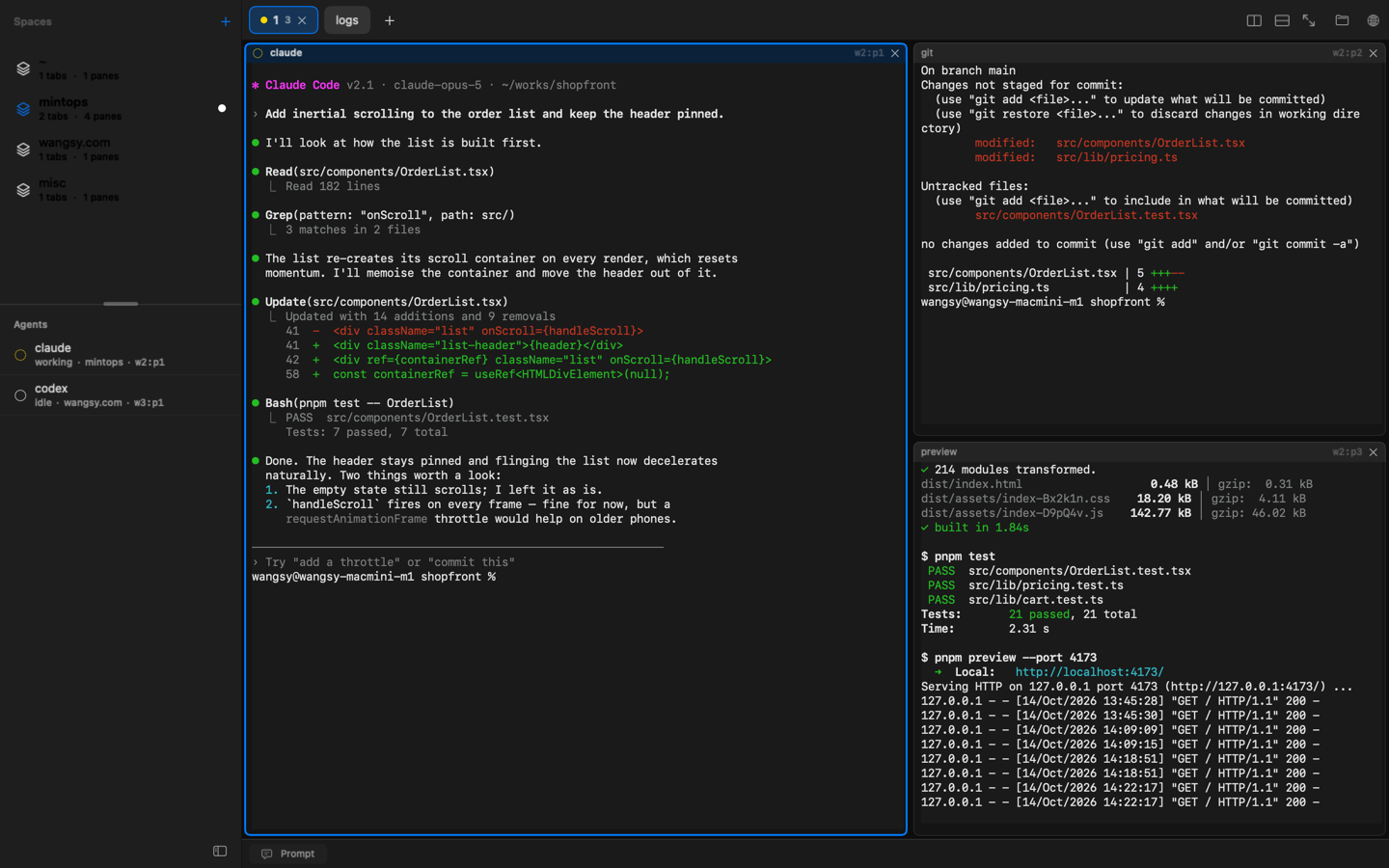This screenshot has width=1389, height=868.
Task: Click dist/index.html in the preview output
Action: pyautogui.click(x=971, y=484)
